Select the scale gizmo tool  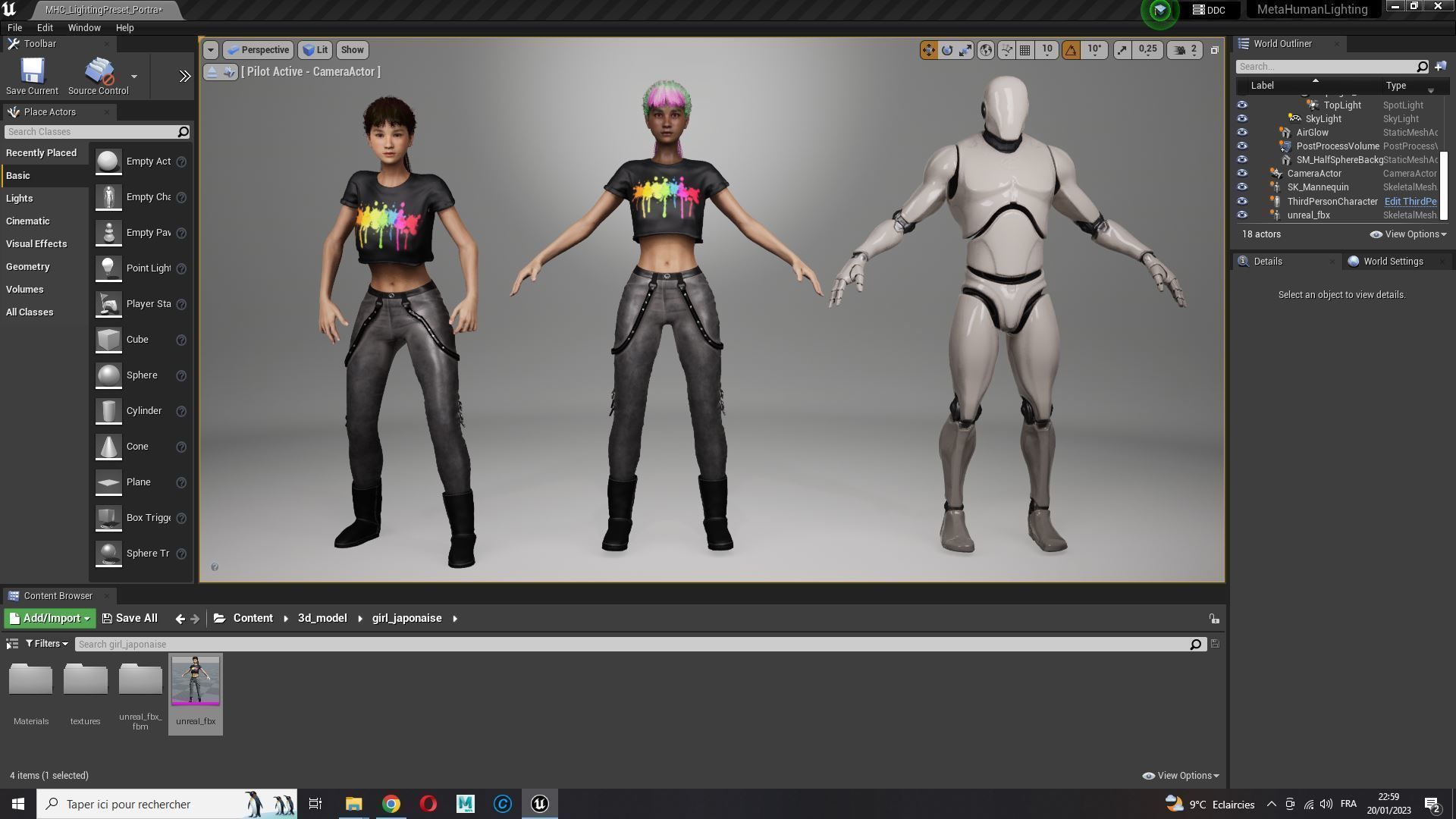coord(965,50)
